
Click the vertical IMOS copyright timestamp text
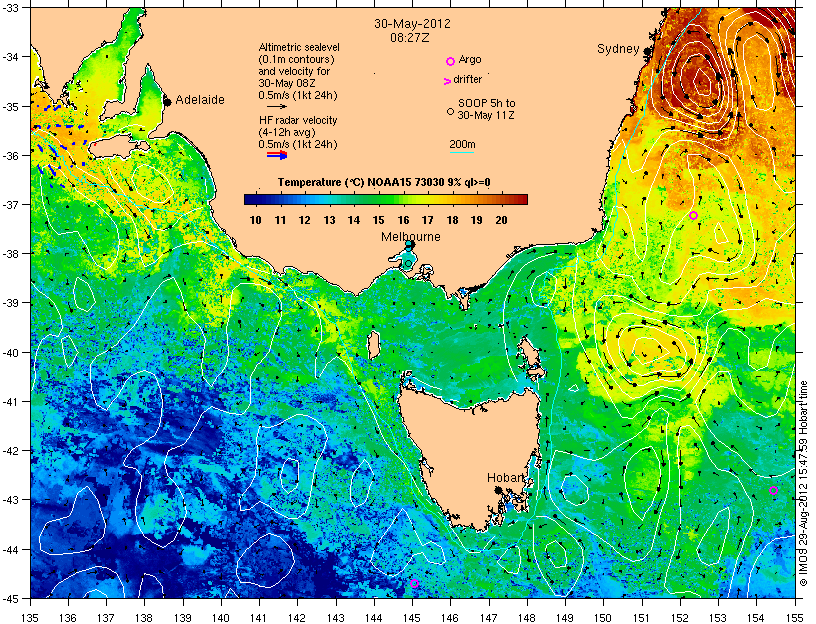pos(804,483)
